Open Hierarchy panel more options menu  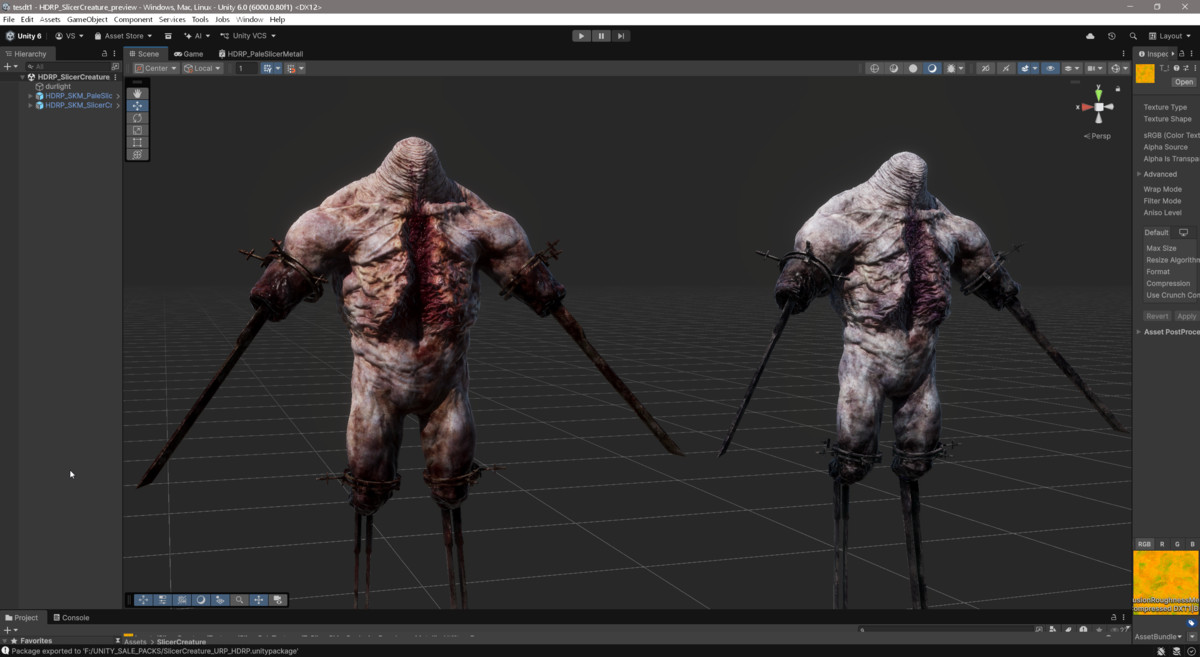point(117,54)
